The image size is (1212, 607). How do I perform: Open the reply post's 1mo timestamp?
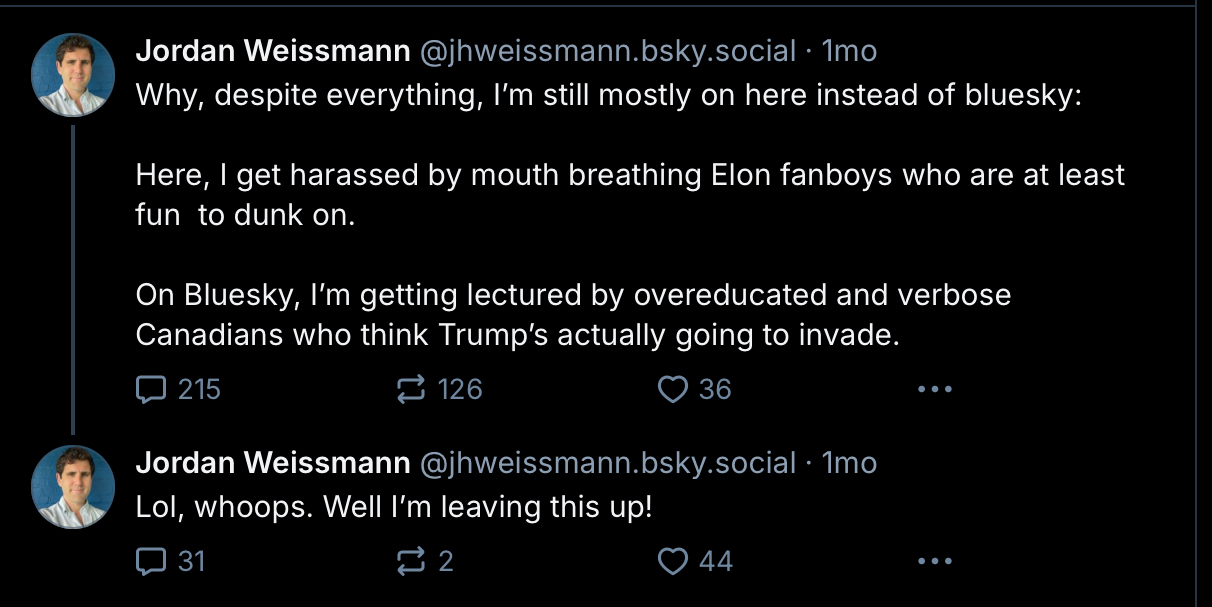click(849, 463)
